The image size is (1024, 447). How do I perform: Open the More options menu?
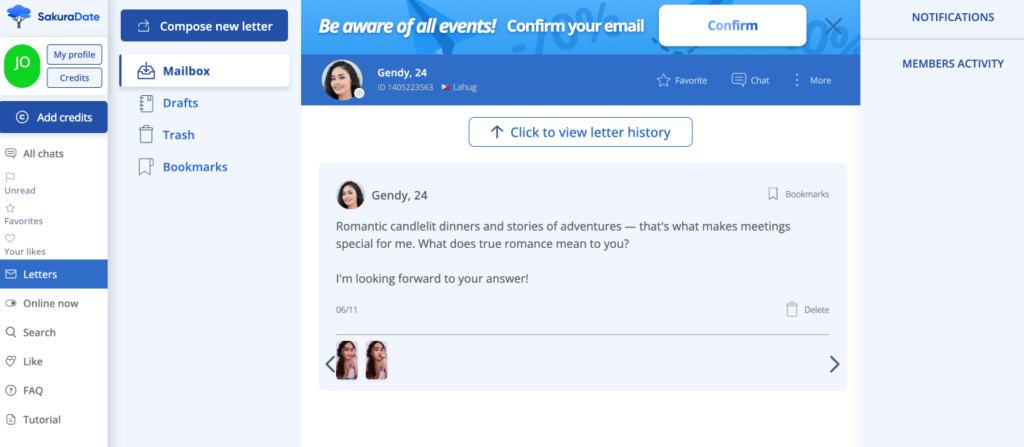click(x=797, y=80)
